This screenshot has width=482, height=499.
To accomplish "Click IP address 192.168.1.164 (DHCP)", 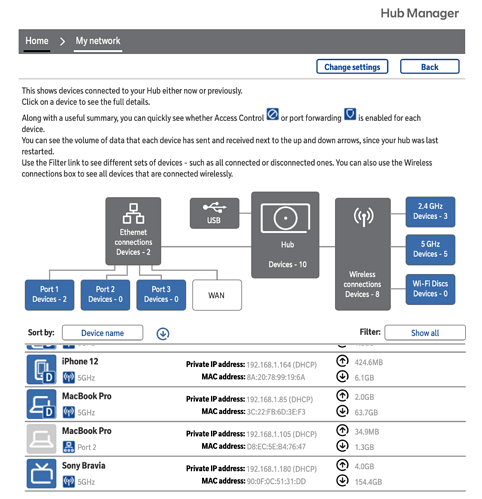I will pos(282,365).
